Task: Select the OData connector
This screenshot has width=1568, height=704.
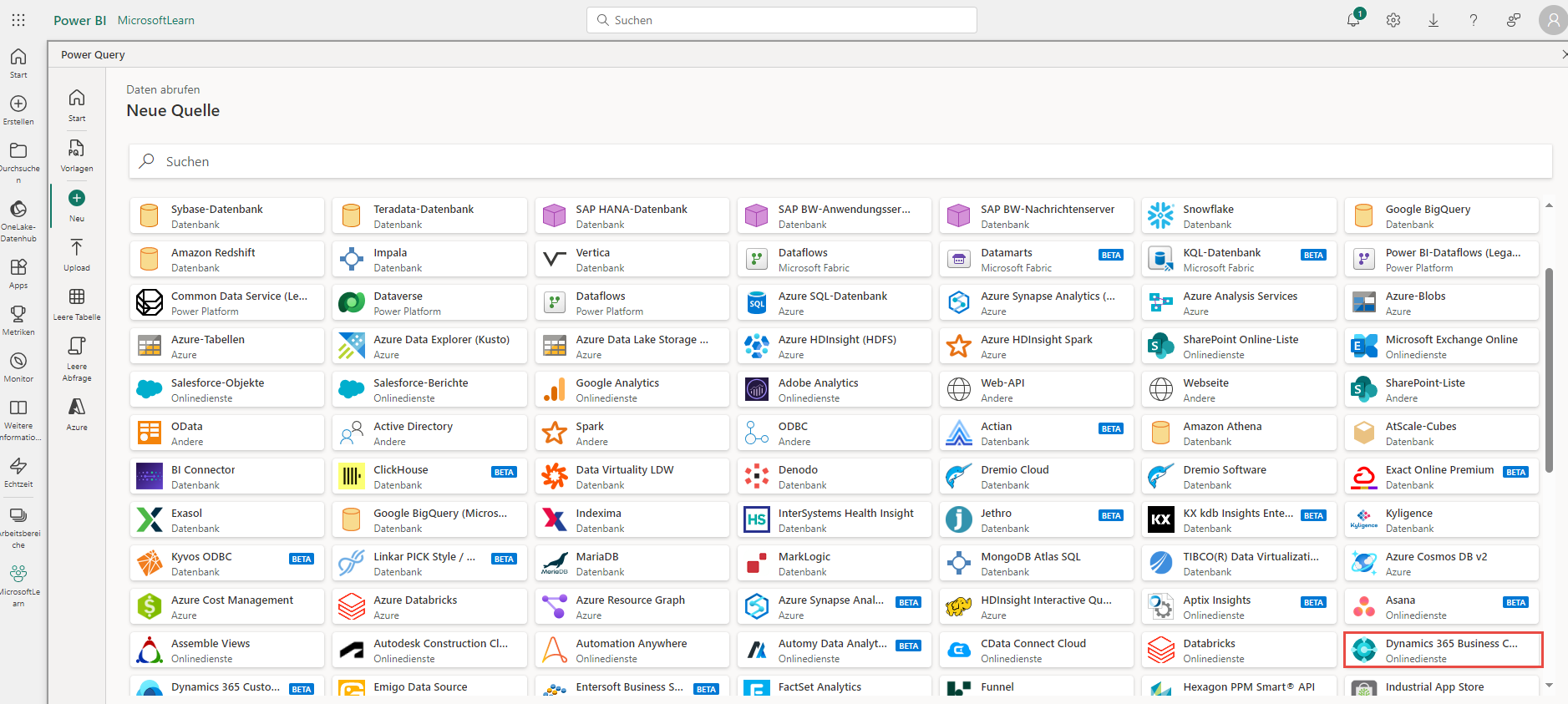Action: click(x=227, y=433)
